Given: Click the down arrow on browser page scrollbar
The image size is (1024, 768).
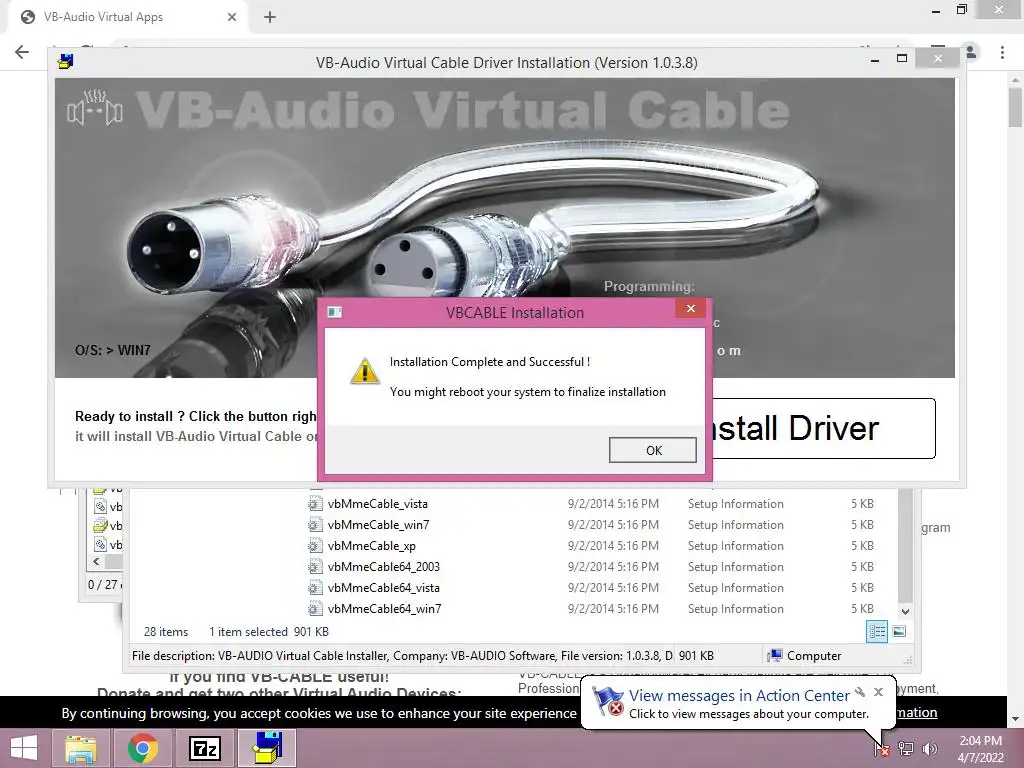Looking at the screenshot, I should click(1015, 718).
